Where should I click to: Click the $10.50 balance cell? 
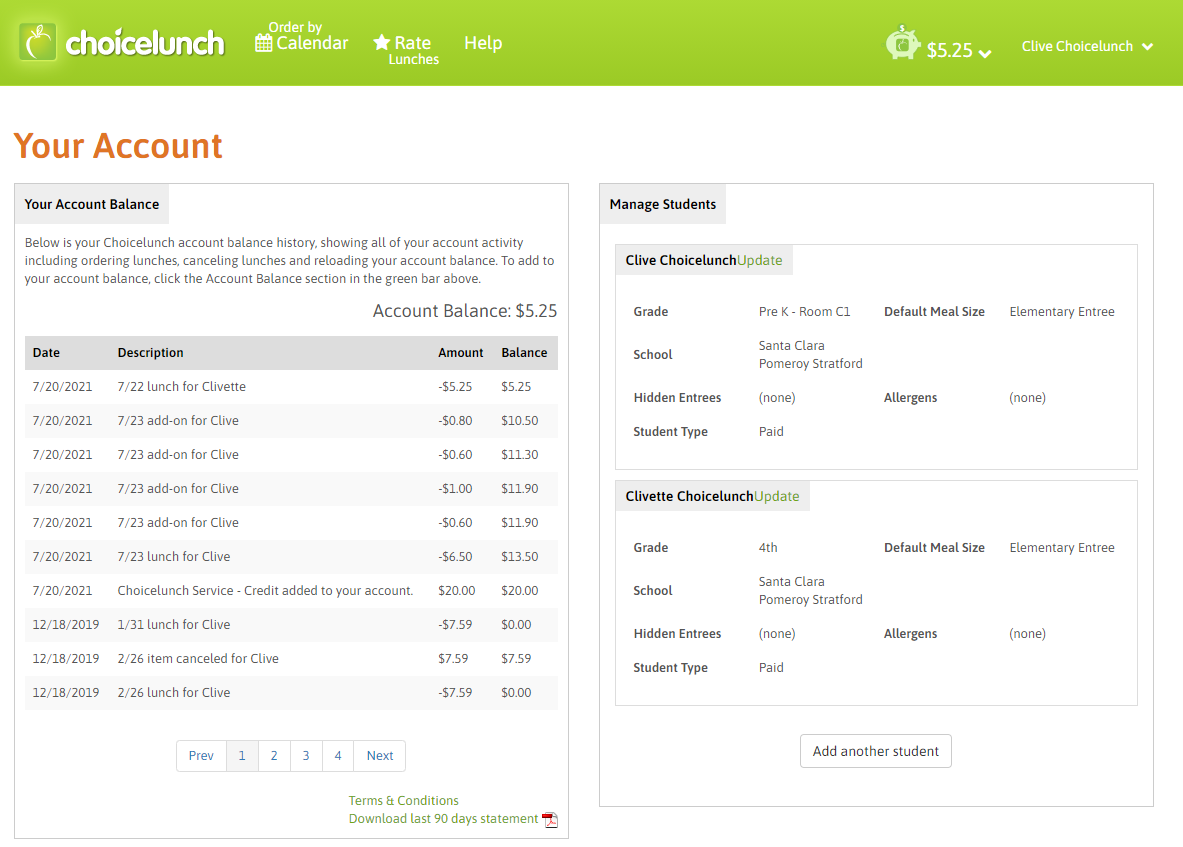pos(520,421)
